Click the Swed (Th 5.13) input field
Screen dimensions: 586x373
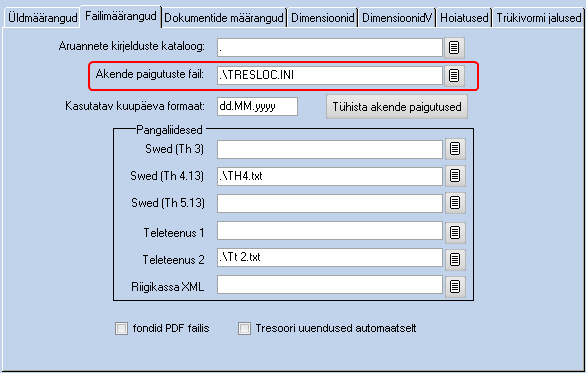(x=330, y=203)
